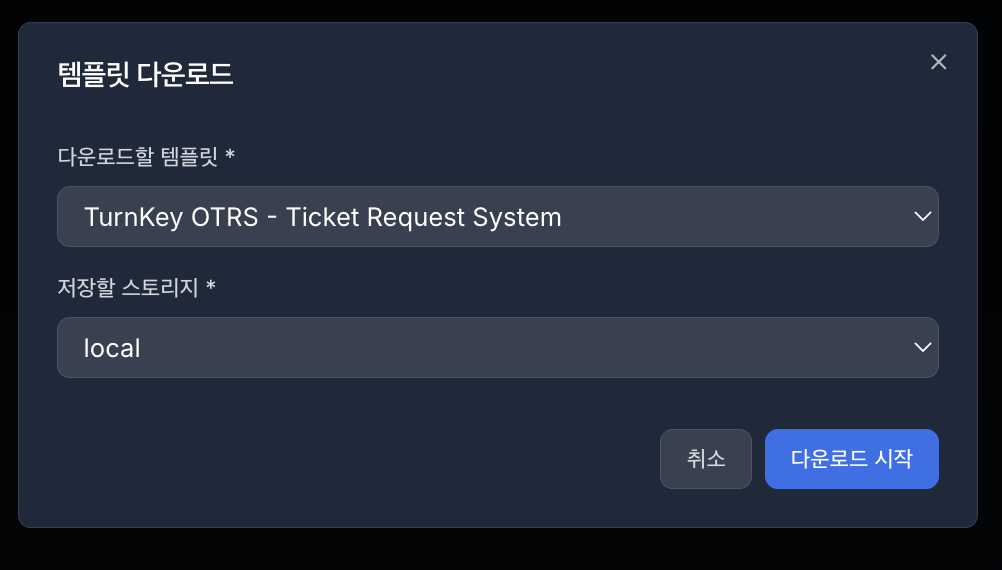The height and width of the screenshot is (570, 1002).
Task: Expand the template list showing Ticket Request System
Action: pos(497,216)
